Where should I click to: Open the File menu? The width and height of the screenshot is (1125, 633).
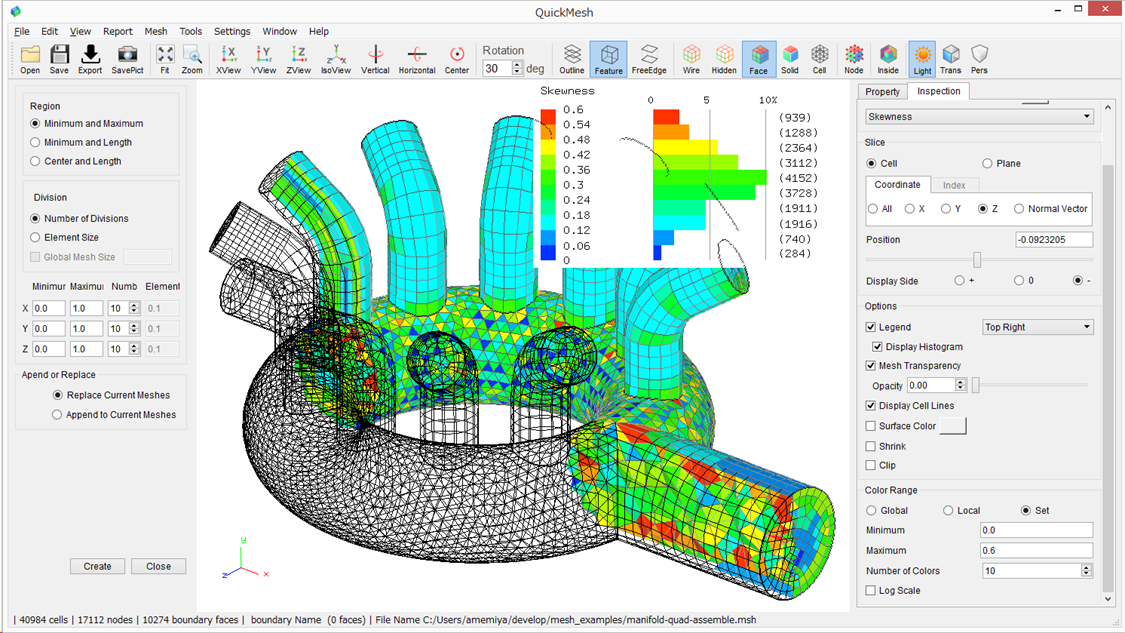pos(22,32)
